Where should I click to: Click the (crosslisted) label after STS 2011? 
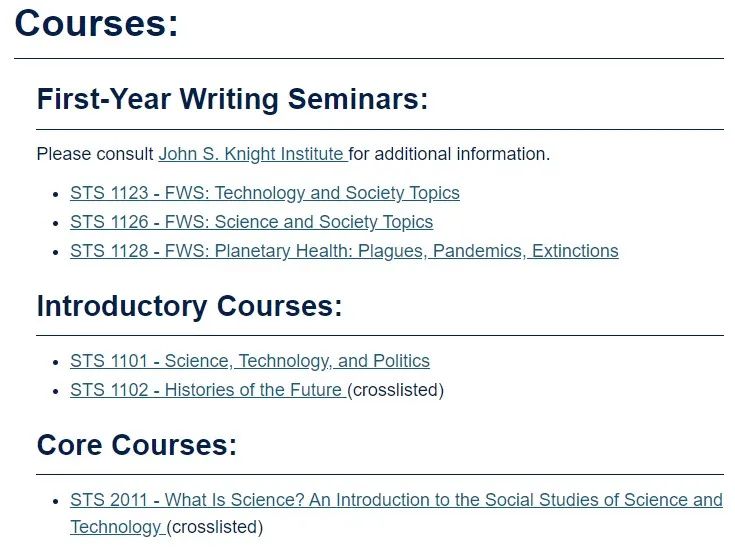[215, 527]
